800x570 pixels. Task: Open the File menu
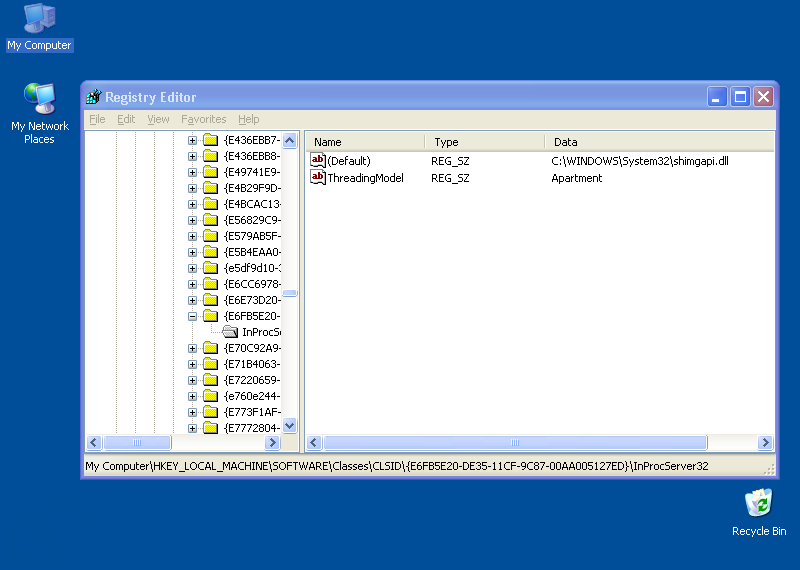[97, 119]
